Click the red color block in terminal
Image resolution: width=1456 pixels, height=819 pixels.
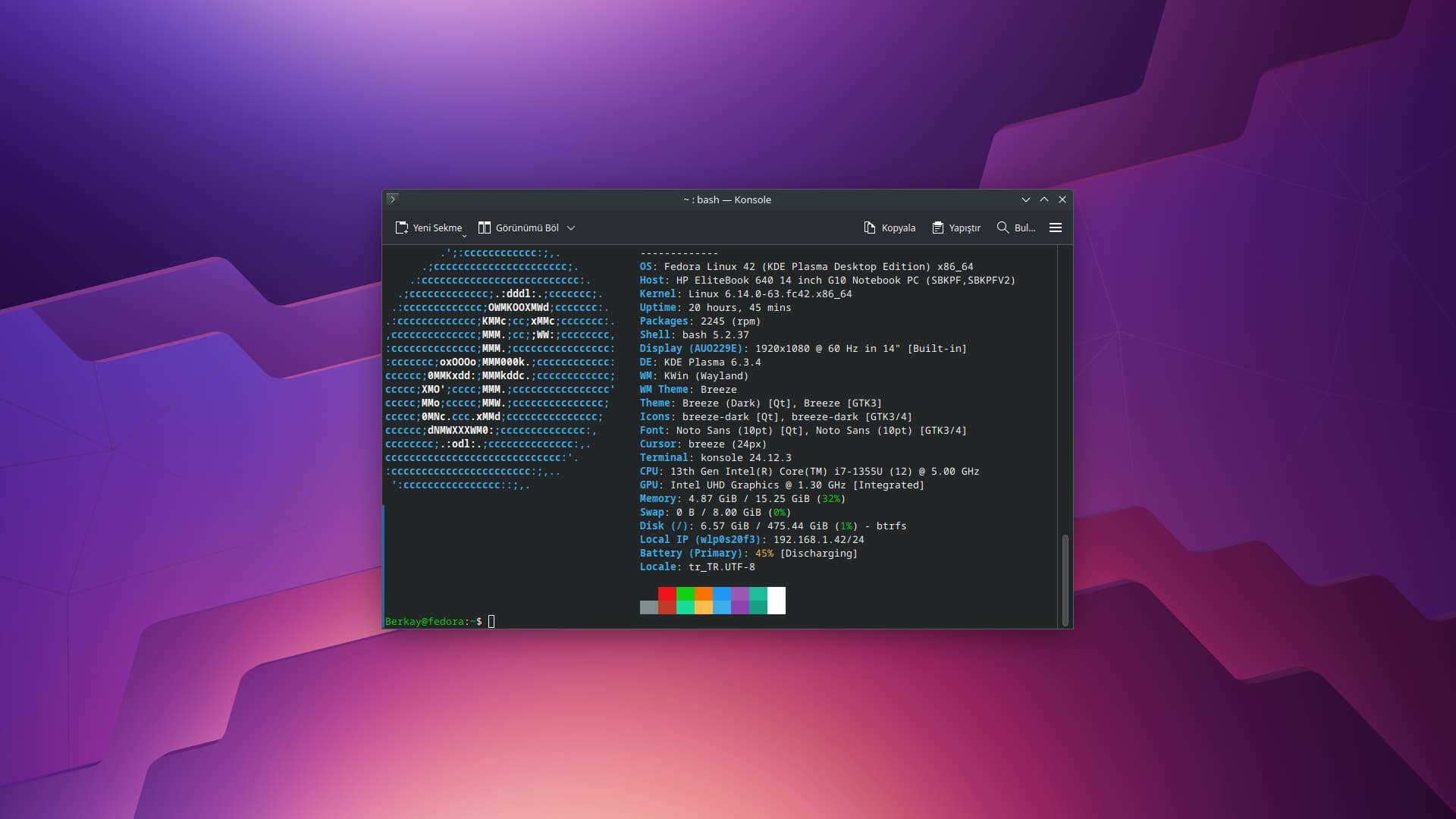pos(667,594)
